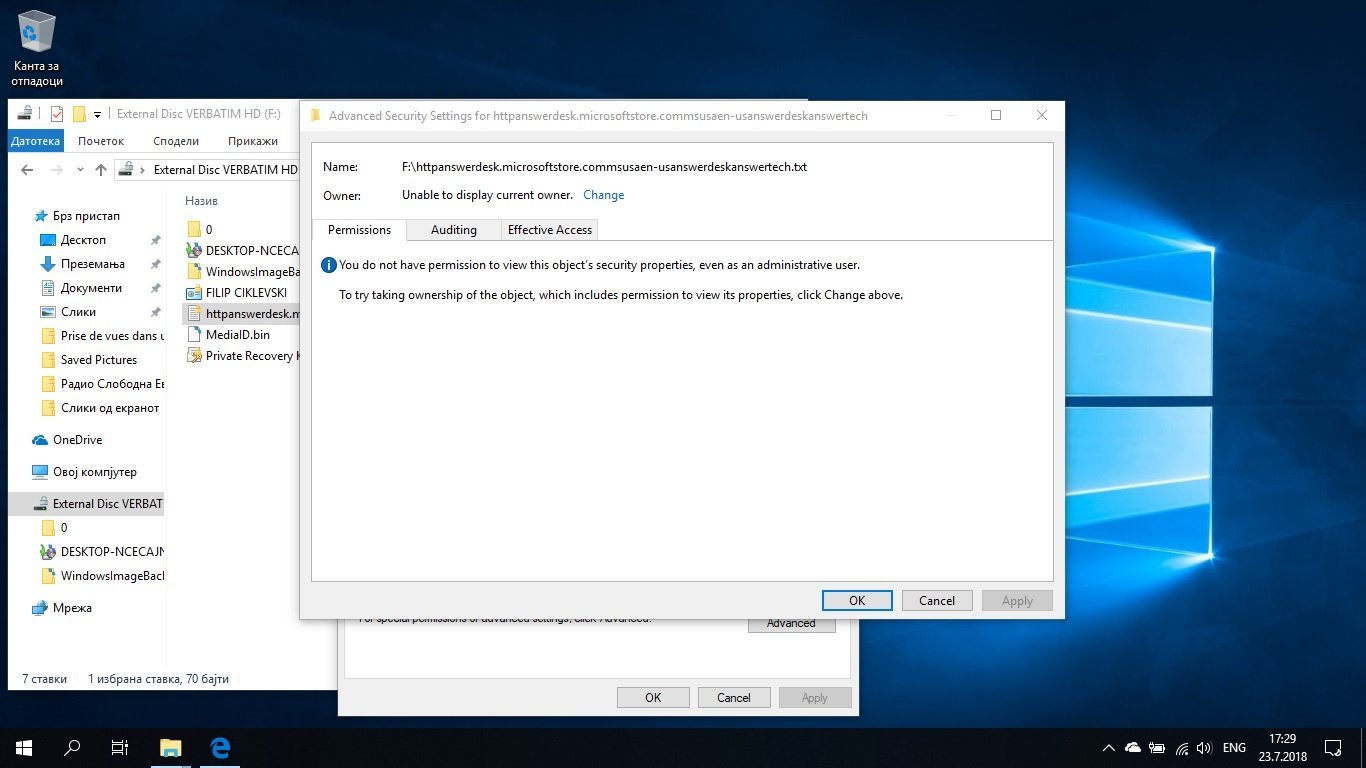
Task: Open taskbar Search
Action: point(72,748)
